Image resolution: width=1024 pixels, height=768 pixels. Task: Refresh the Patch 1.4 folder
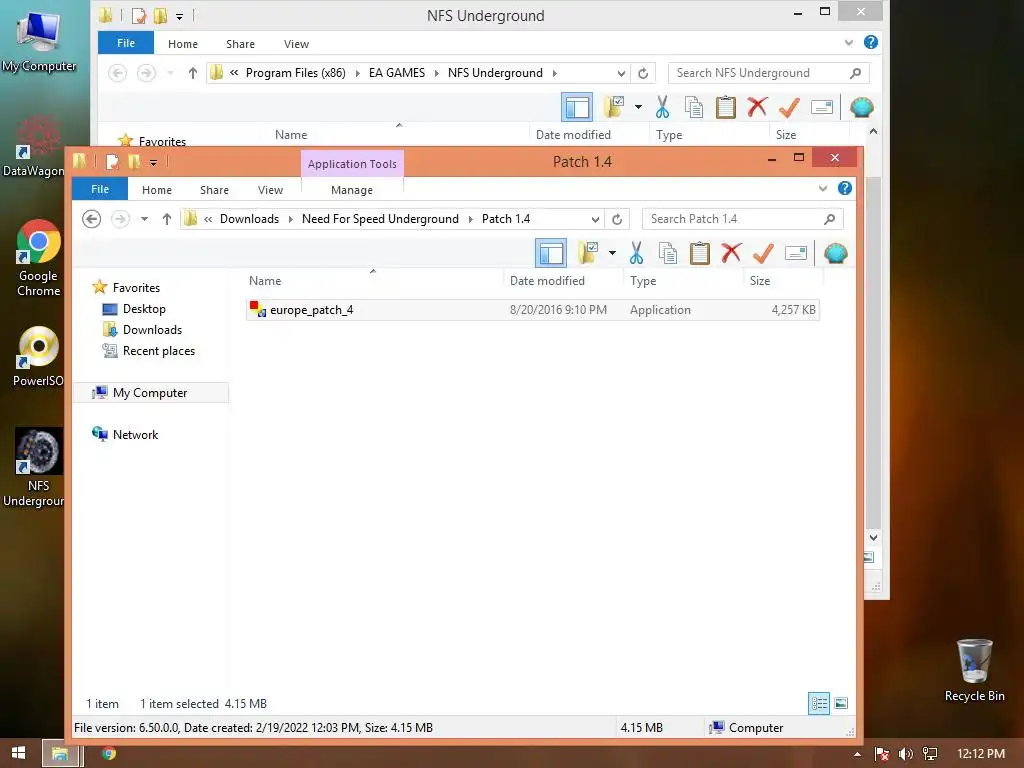pyautogui.click(x=617, y=219)
